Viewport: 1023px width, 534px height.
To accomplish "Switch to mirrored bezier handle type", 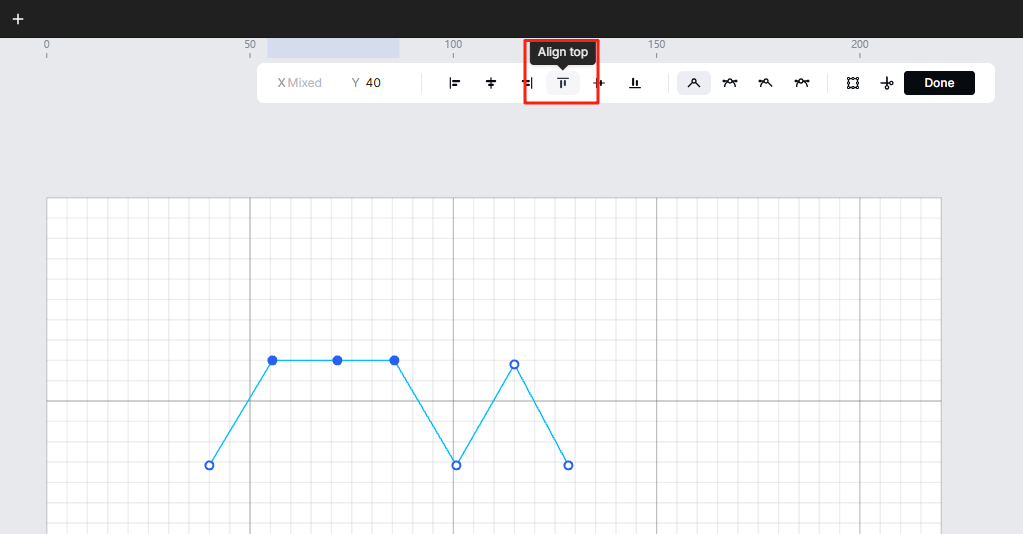I will point(730,83).
